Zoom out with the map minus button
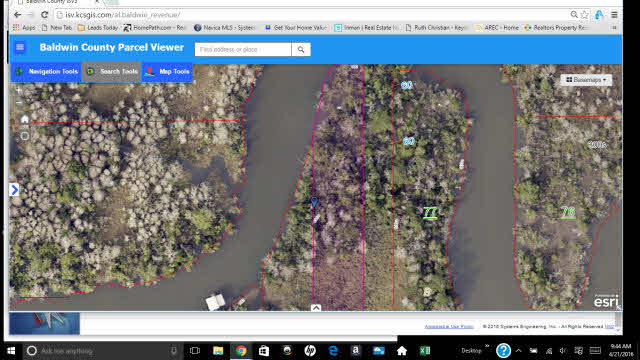 click(x=19, y=103)
